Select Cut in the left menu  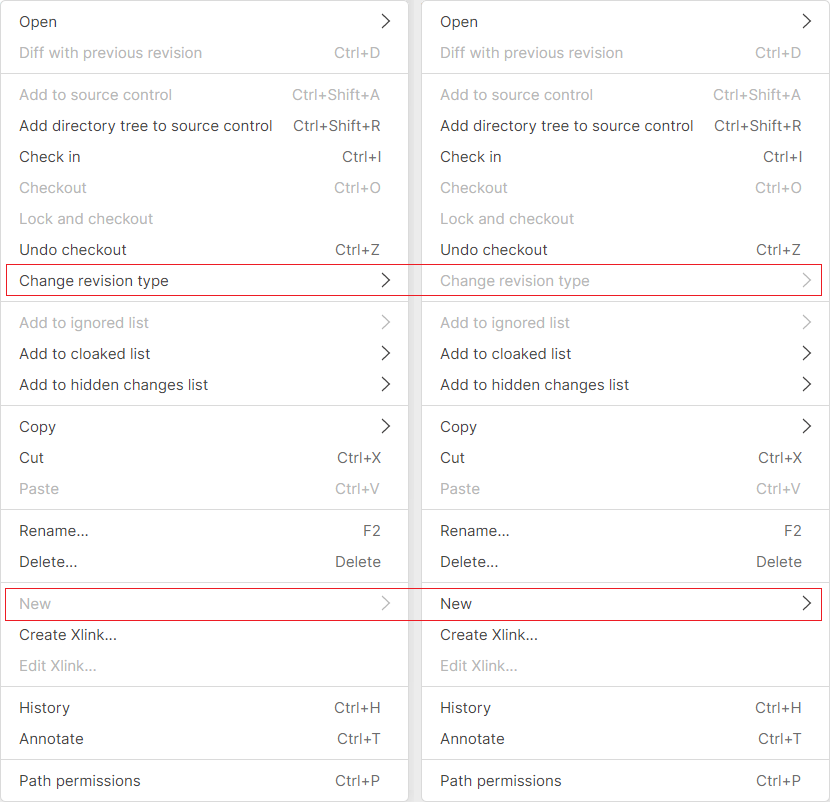pyautogui.click(x=32, y=458)
